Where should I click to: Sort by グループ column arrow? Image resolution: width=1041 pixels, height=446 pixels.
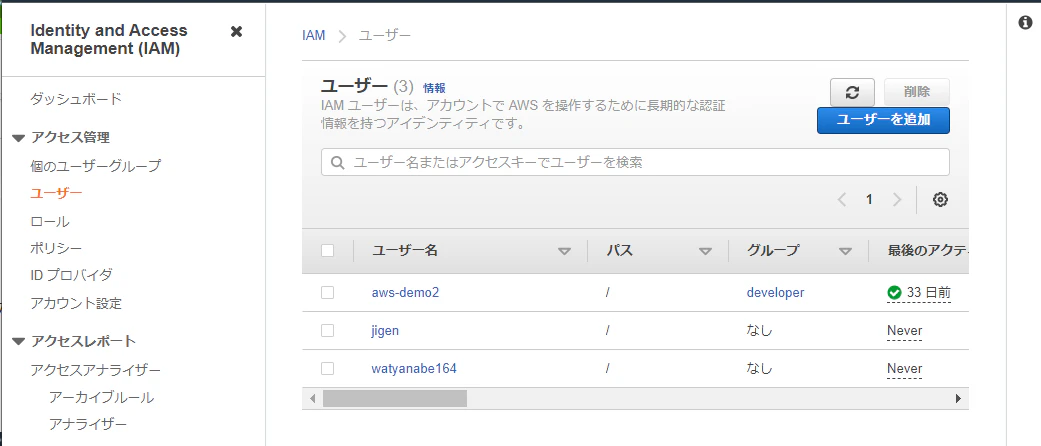coord(845,252)
